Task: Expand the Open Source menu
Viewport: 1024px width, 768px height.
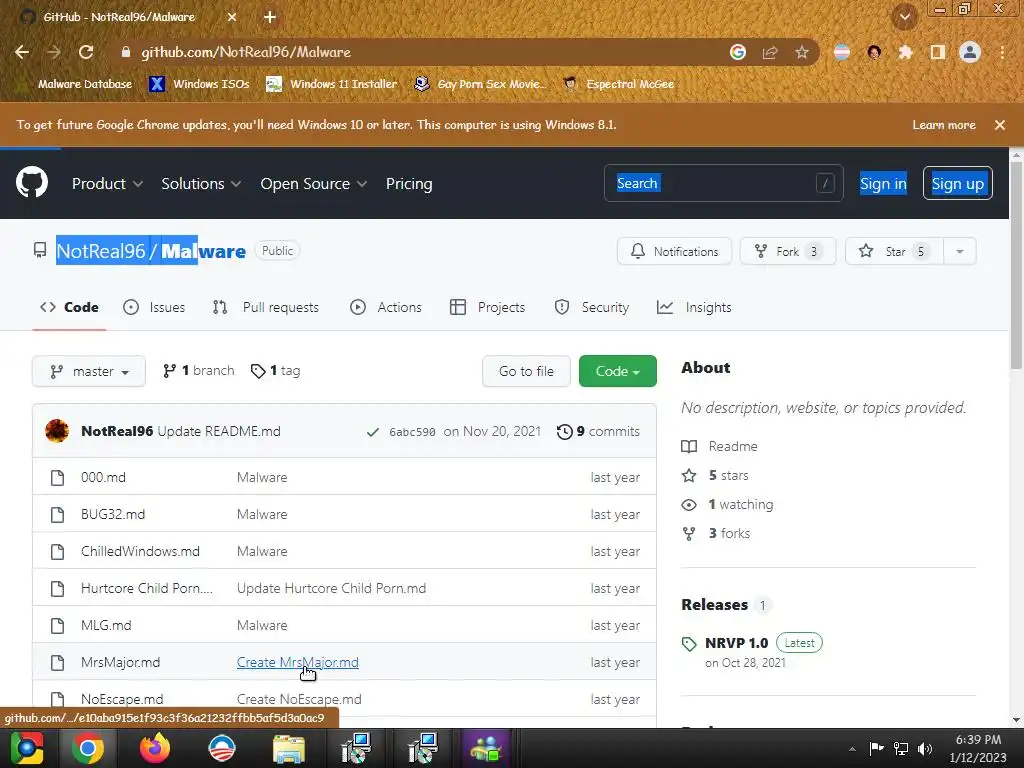Action: click(313, 184)
